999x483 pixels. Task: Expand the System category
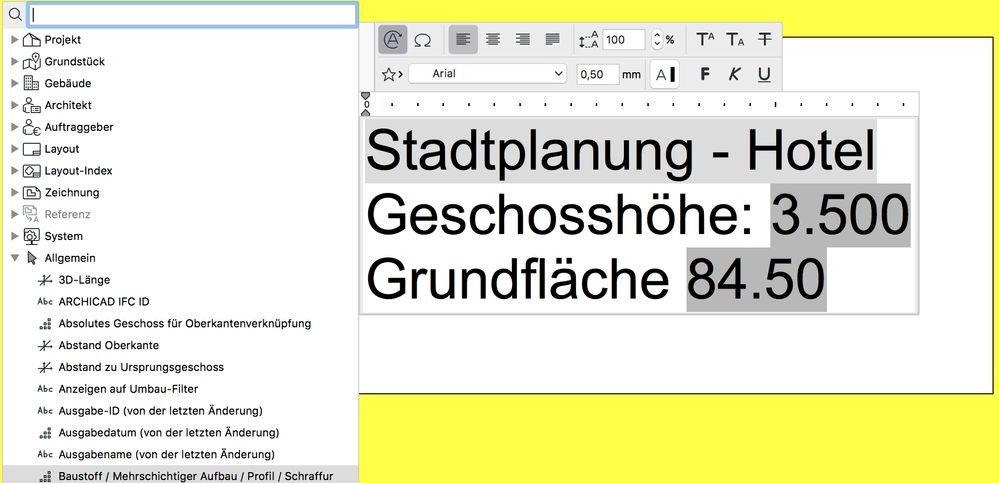15,236
